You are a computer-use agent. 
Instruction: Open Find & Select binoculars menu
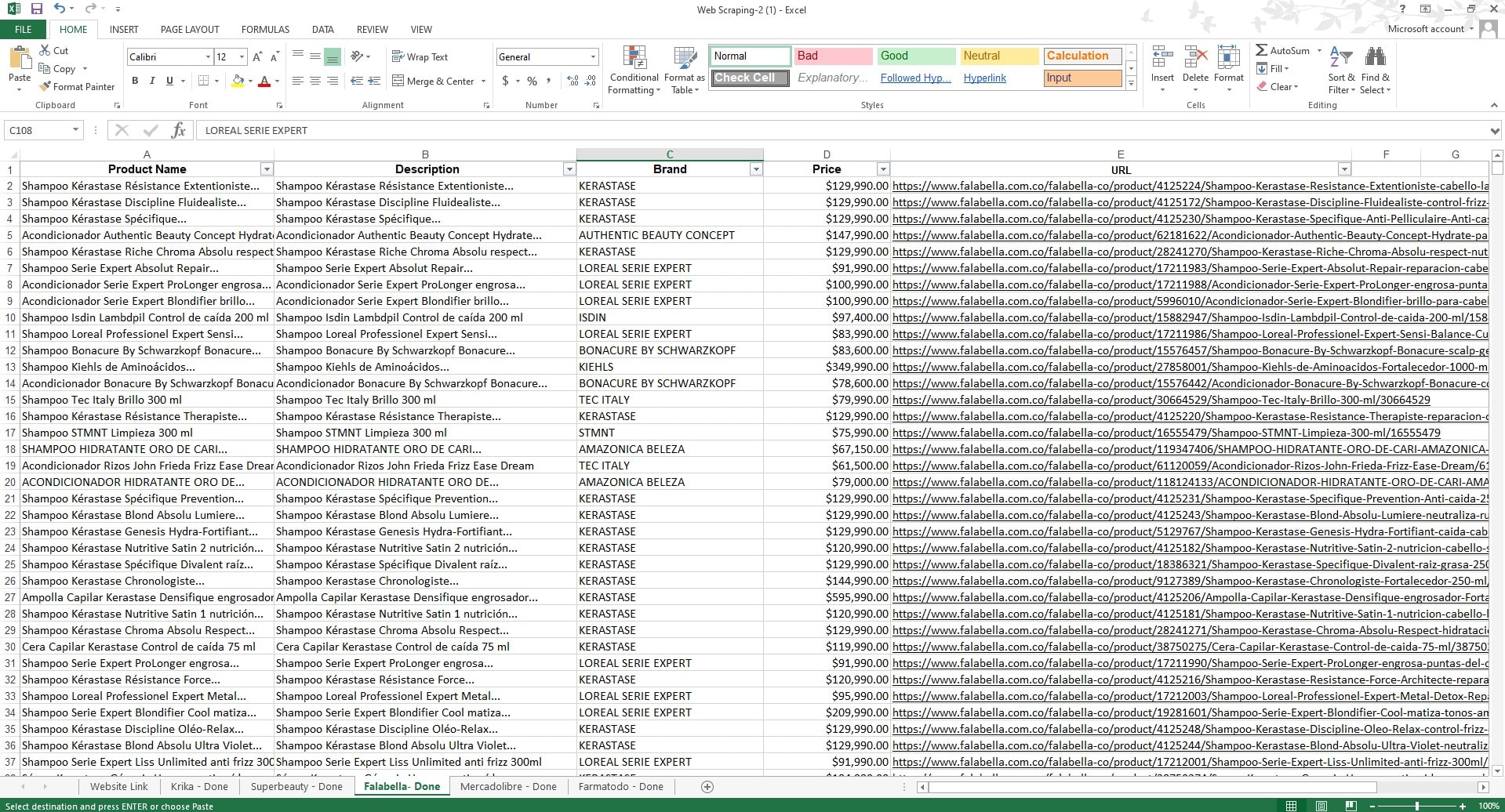coord(1376,71)
